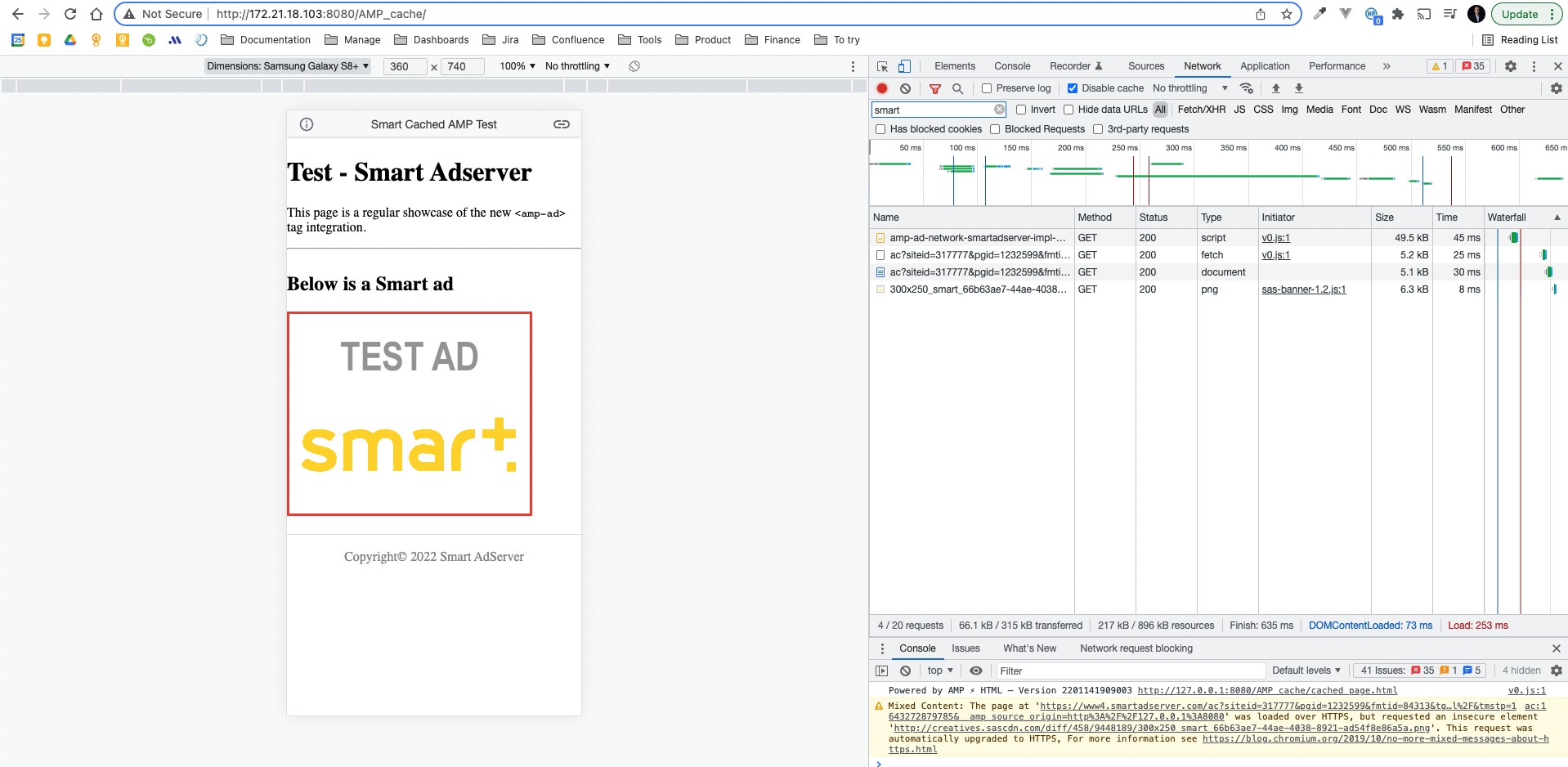1568x767 pixels.
Task: Open the sas-banner-1.2.js:1 initiator link
Action: point(1303,289)
